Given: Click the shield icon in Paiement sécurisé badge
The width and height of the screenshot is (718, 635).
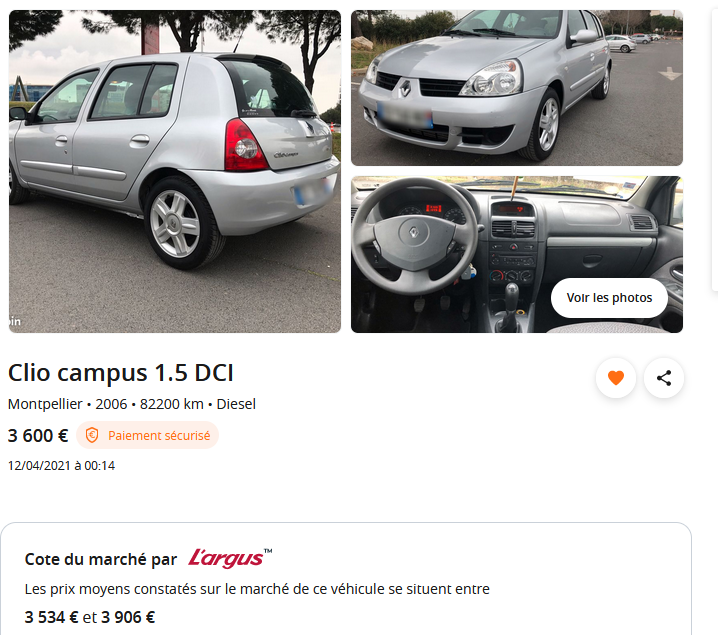Looking at the screenshot, I should (92, 435).
